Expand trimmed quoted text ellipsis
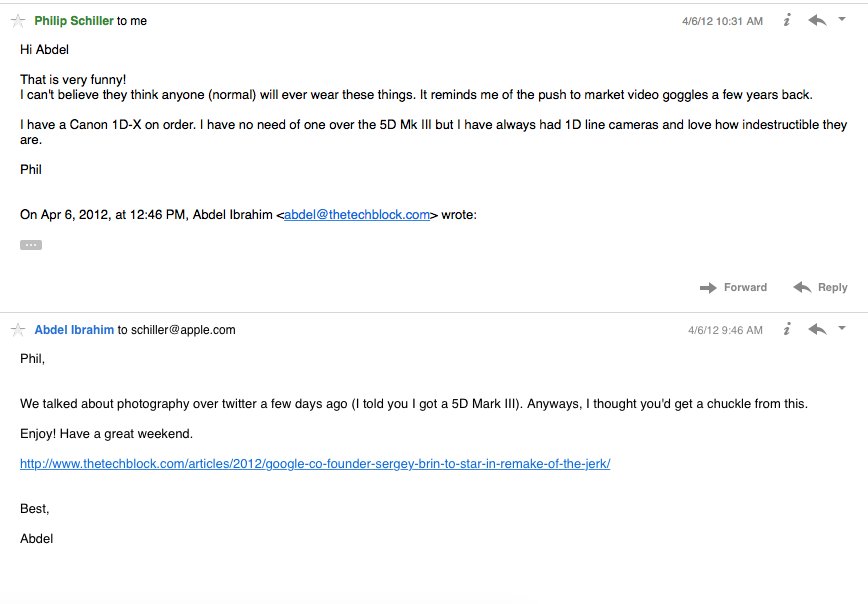Viewport: 868px width, 604px height. tap(31, 245)
